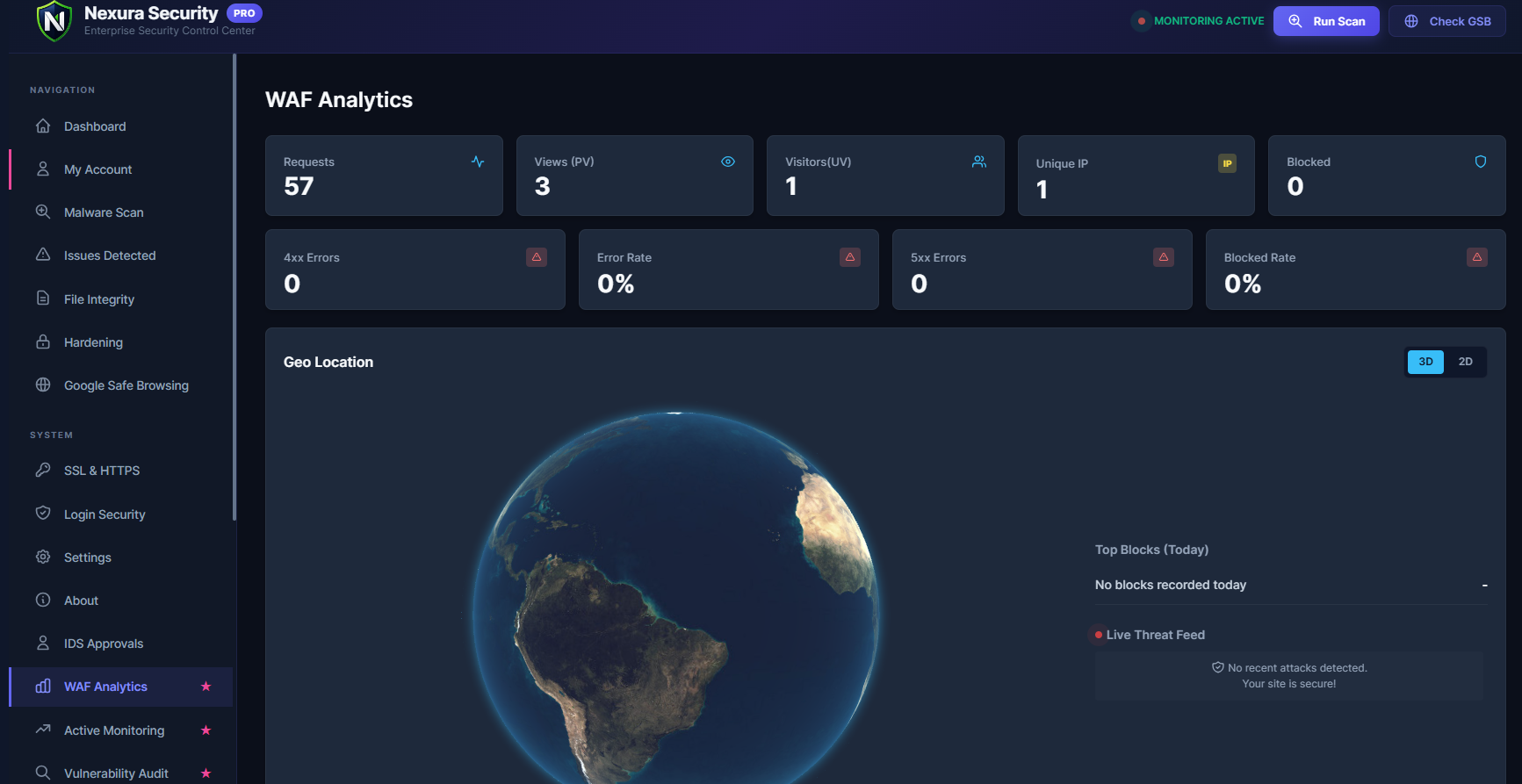
Task: Click the 3D globe visualization
Action: click(x=675, y=597)
